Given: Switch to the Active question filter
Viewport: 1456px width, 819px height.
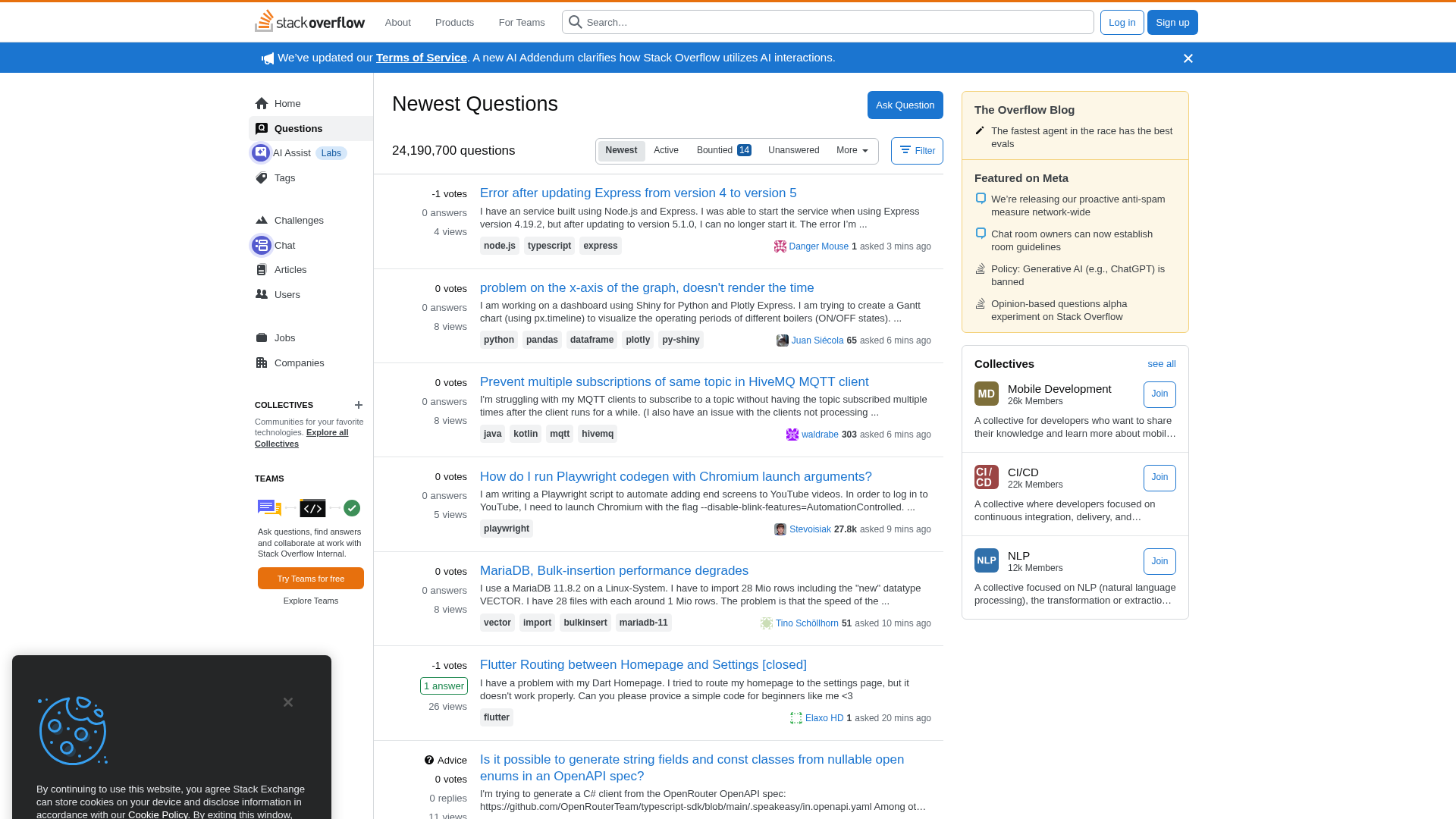Looking at the screenshot, I should tap(666, 150).
